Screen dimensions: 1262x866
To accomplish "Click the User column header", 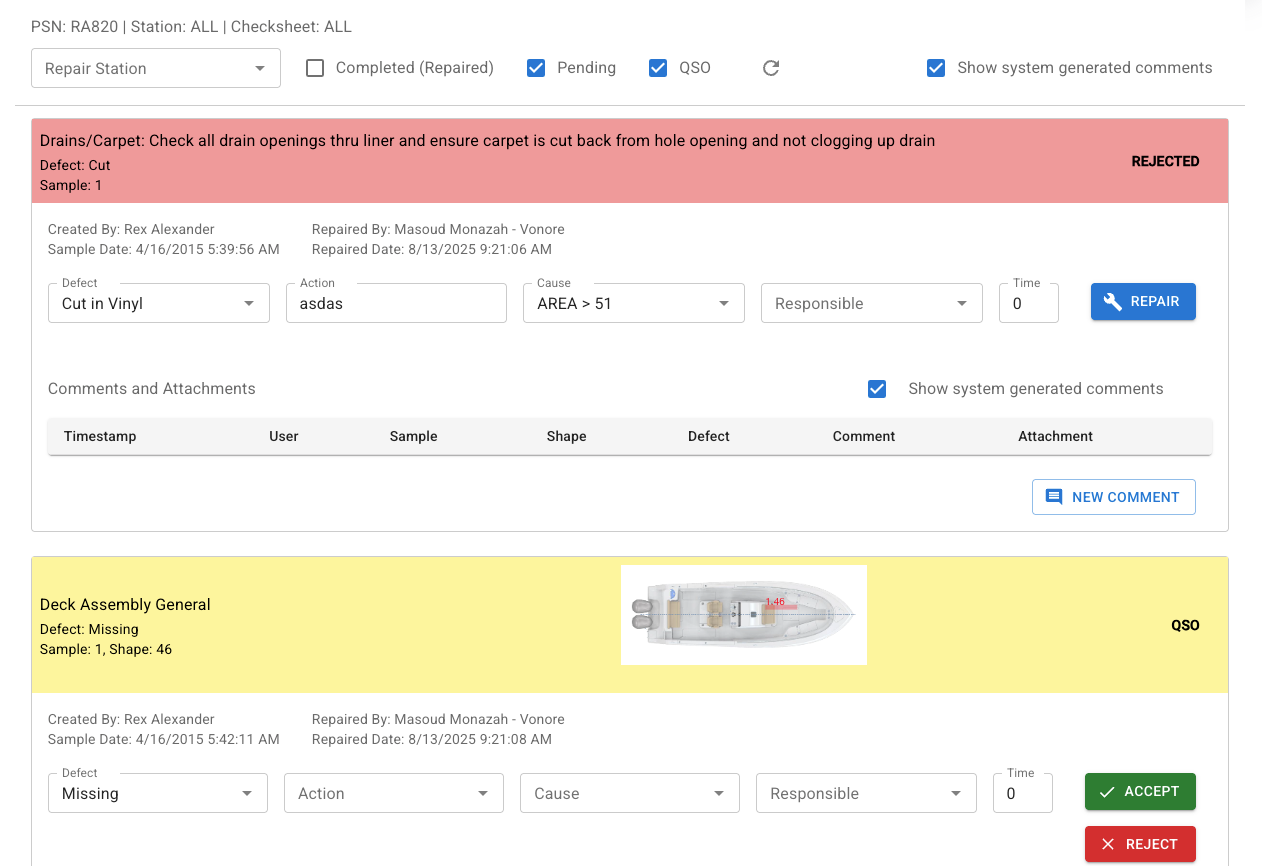I will [284, 436].
